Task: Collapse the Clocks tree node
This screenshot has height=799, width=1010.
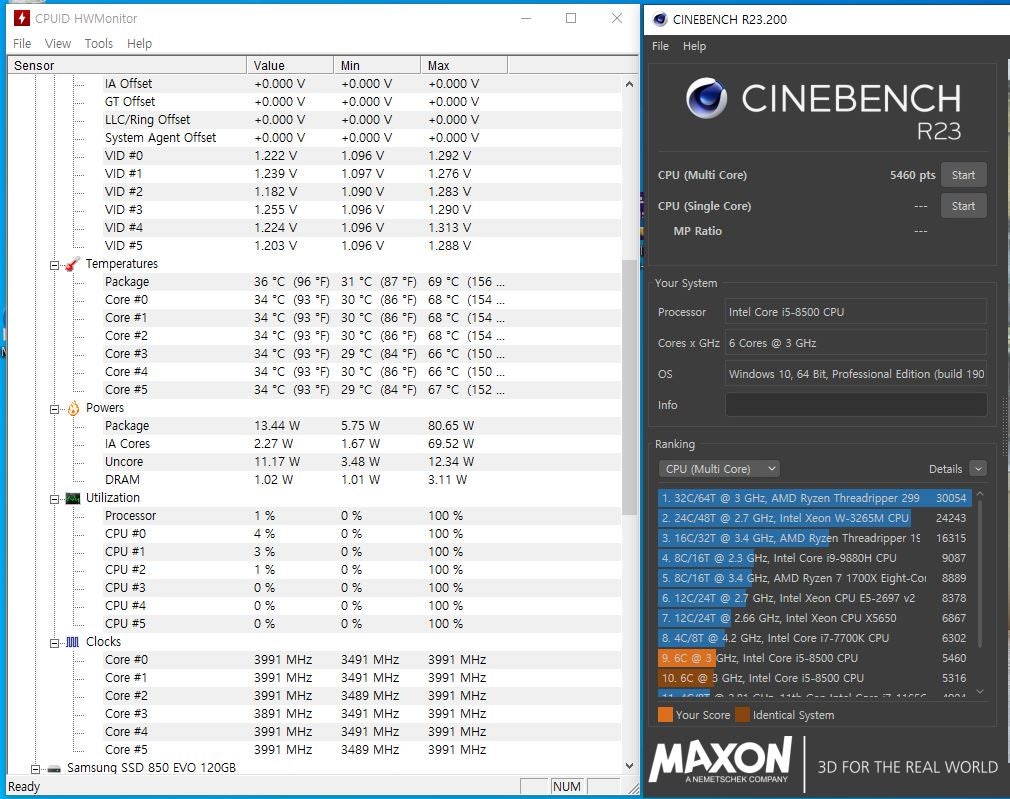Action: pyautogui.click(x=55, y=642)
